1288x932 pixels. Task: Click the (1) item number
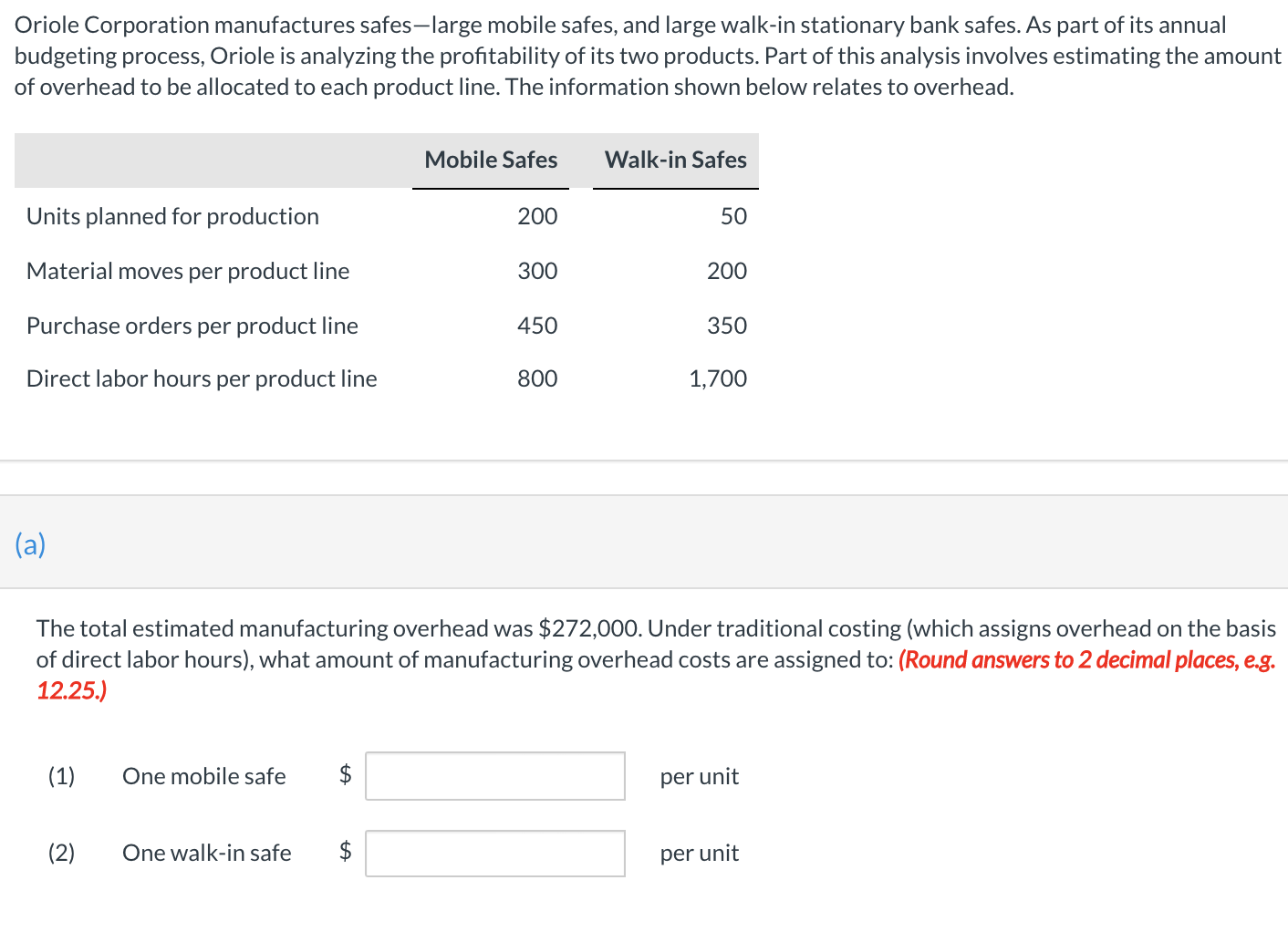pyautogui.click(x=61, y=776)
